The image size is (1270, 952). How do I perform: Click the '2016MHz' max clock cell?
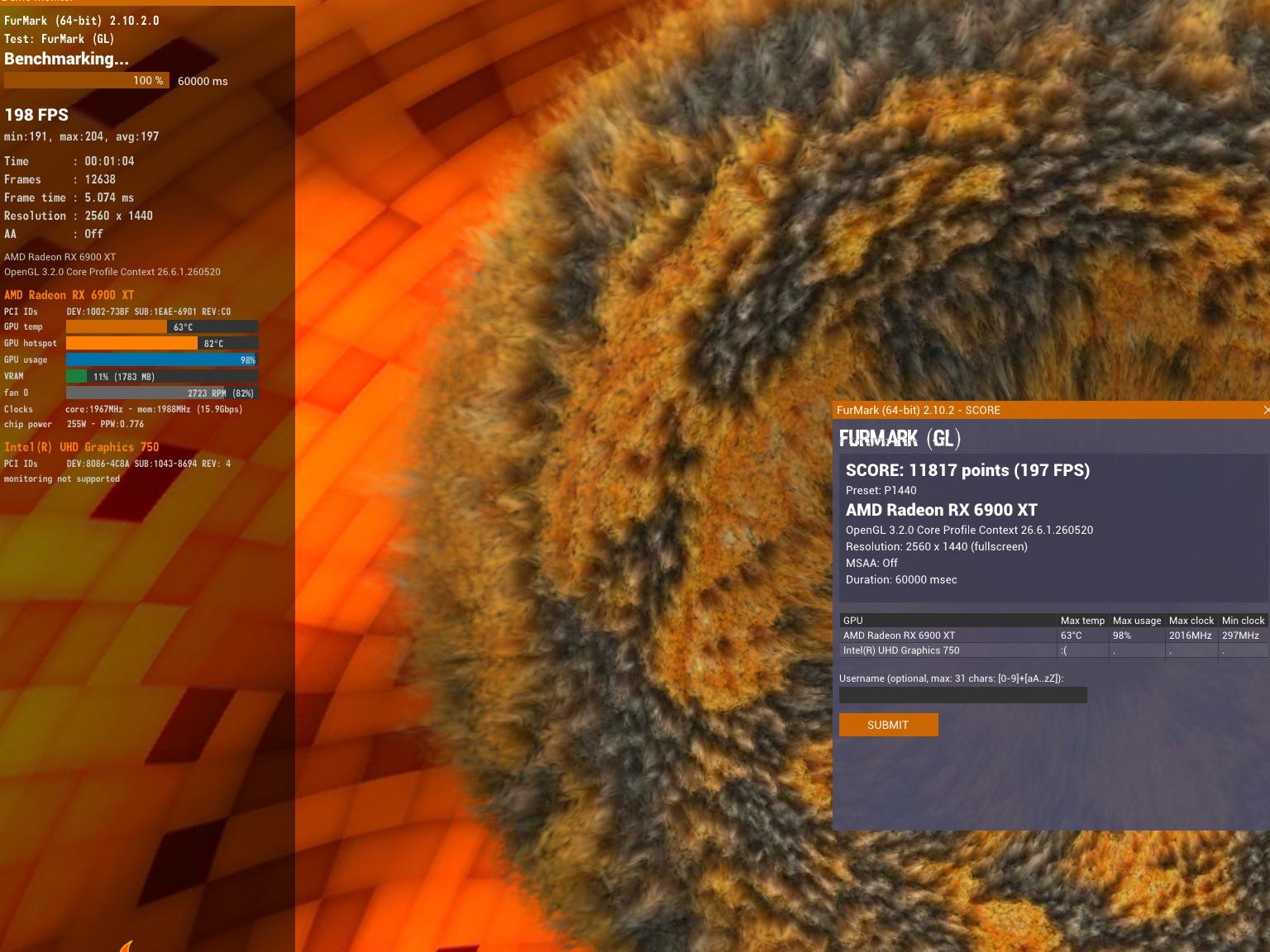1191,635
